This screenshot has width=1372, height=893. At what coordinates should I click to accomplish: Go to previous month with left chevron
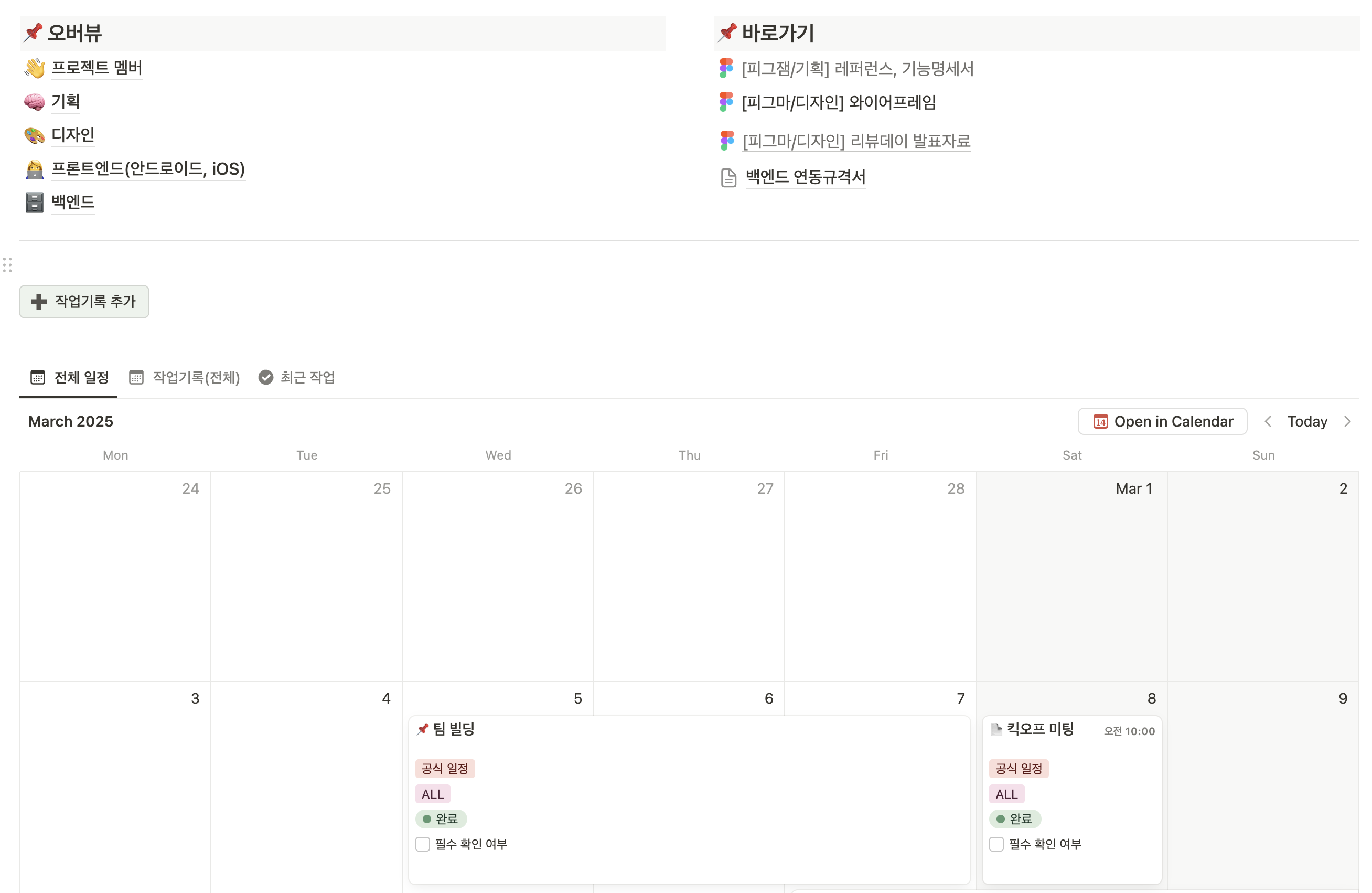(x=1268, y=422)
